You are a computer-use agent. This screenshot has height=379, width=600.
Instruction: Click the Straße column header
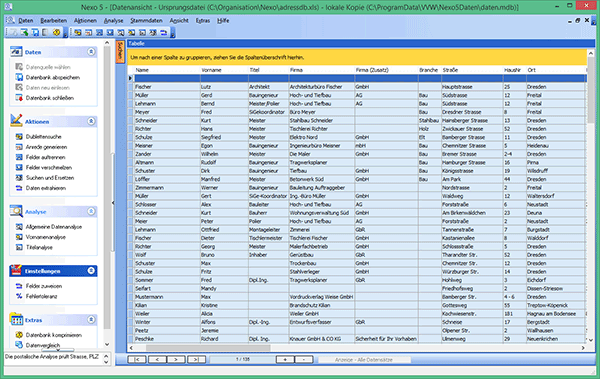point(472,70)
